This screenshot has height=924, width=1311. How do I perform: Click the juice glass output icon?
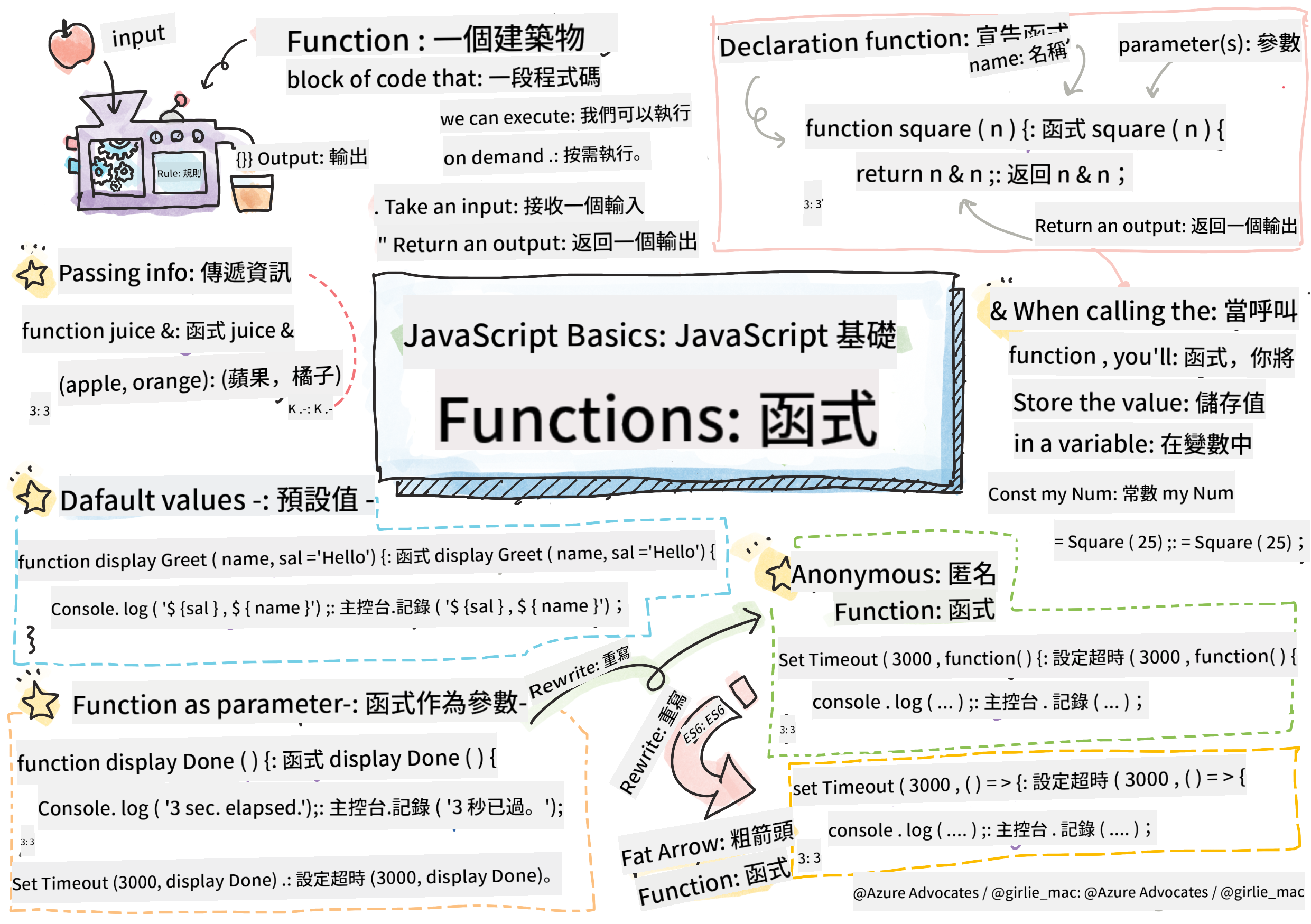pos(253,194)
